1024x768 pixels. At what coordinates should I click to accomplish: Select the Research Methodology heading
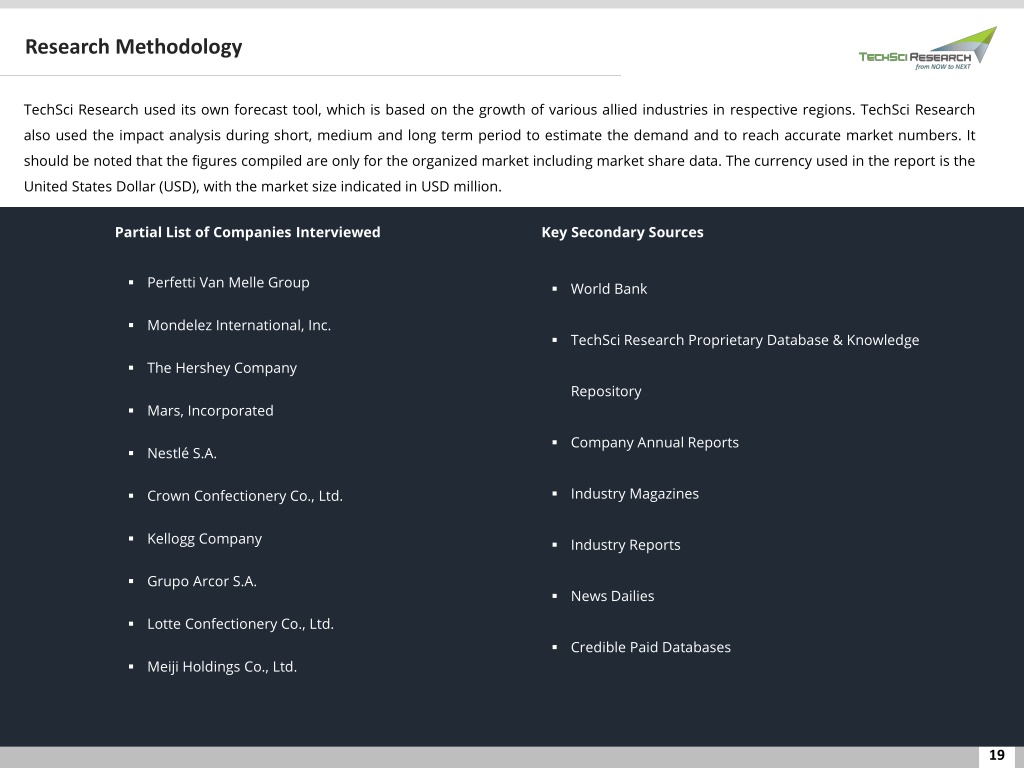coord(133,47)
